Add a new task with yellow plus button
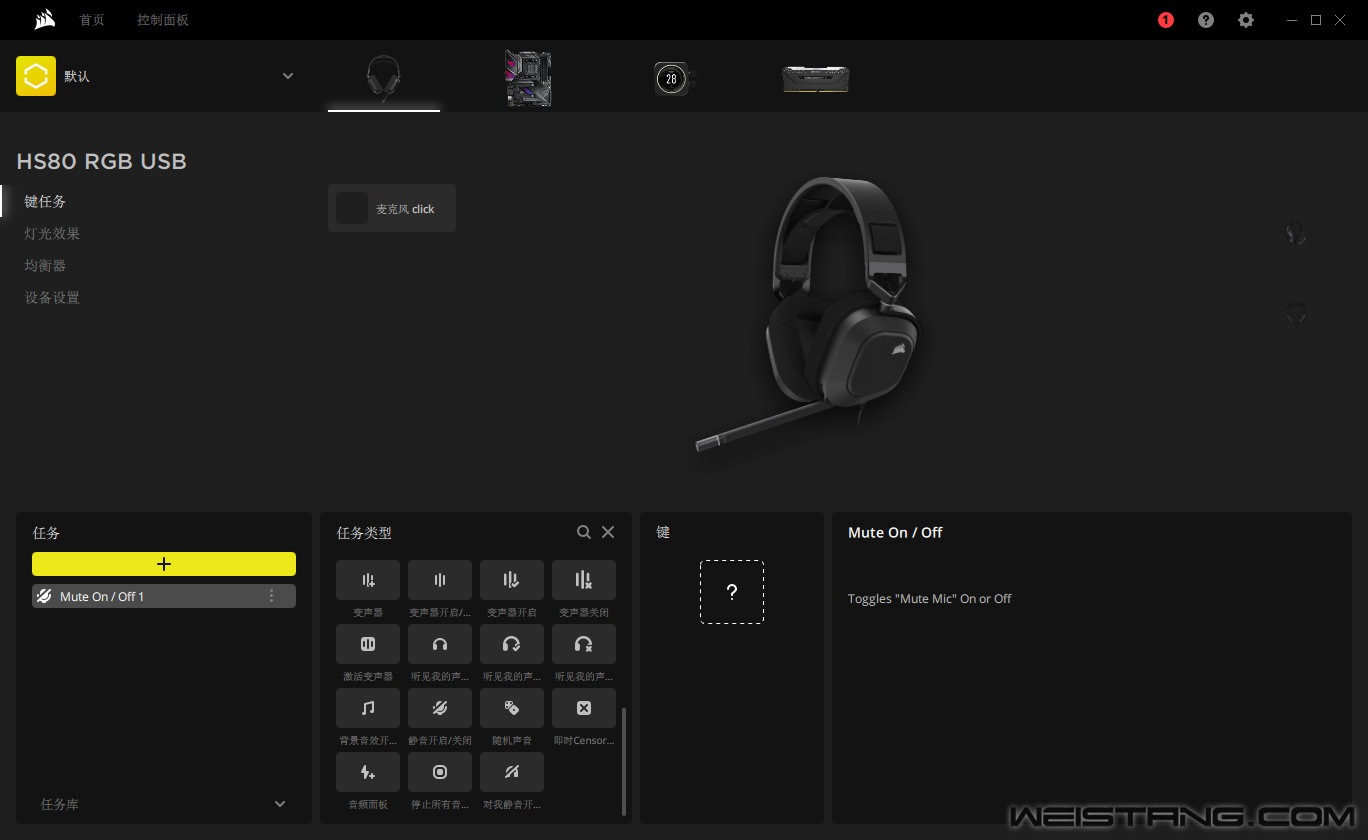The width and height of the screenshot is (1368, 840). tap(164, 564)
